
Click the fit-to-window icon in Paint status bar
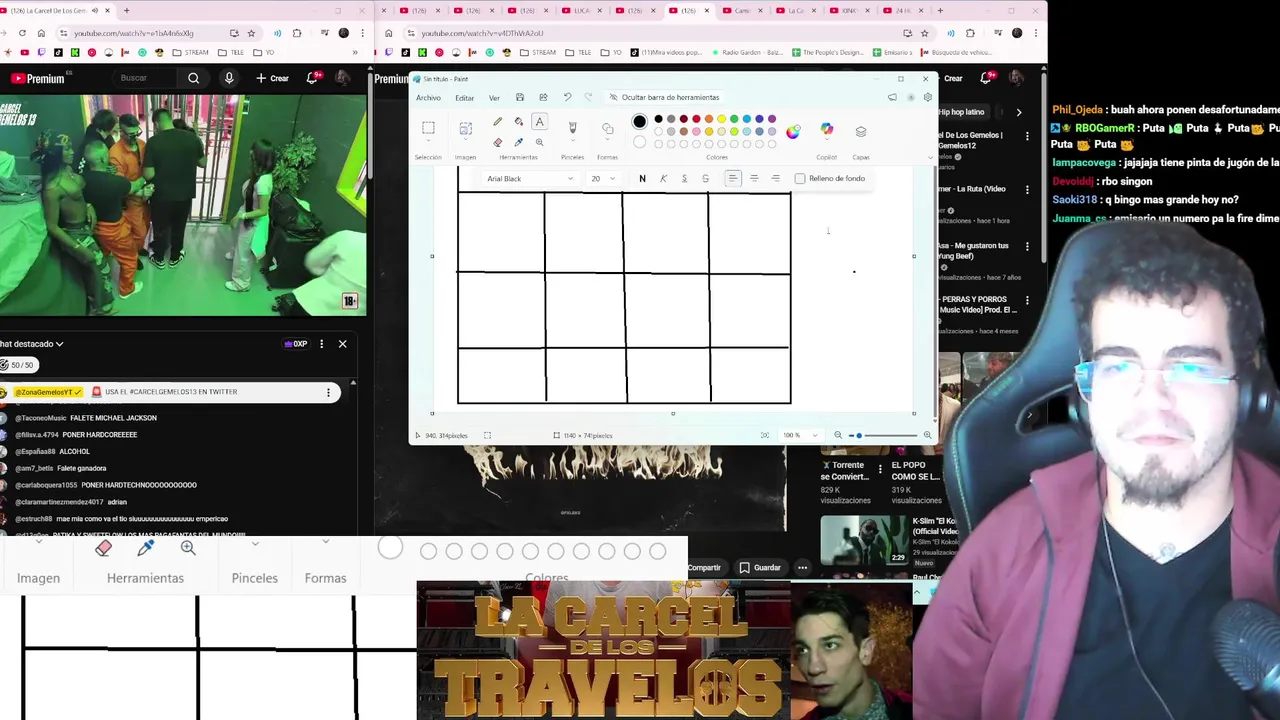[x=765, y=435]
